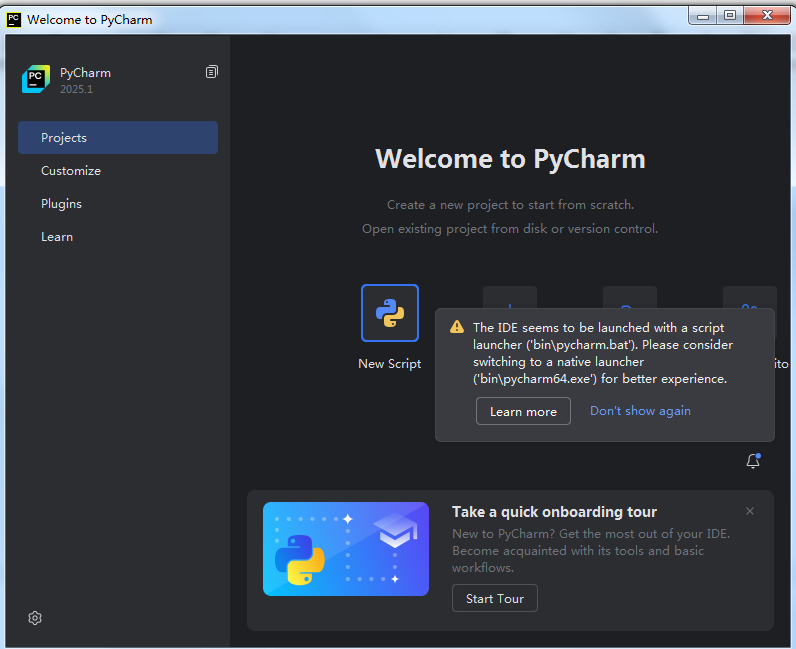
Task: Open the notifications bell icon
Action: coord(753,461)
